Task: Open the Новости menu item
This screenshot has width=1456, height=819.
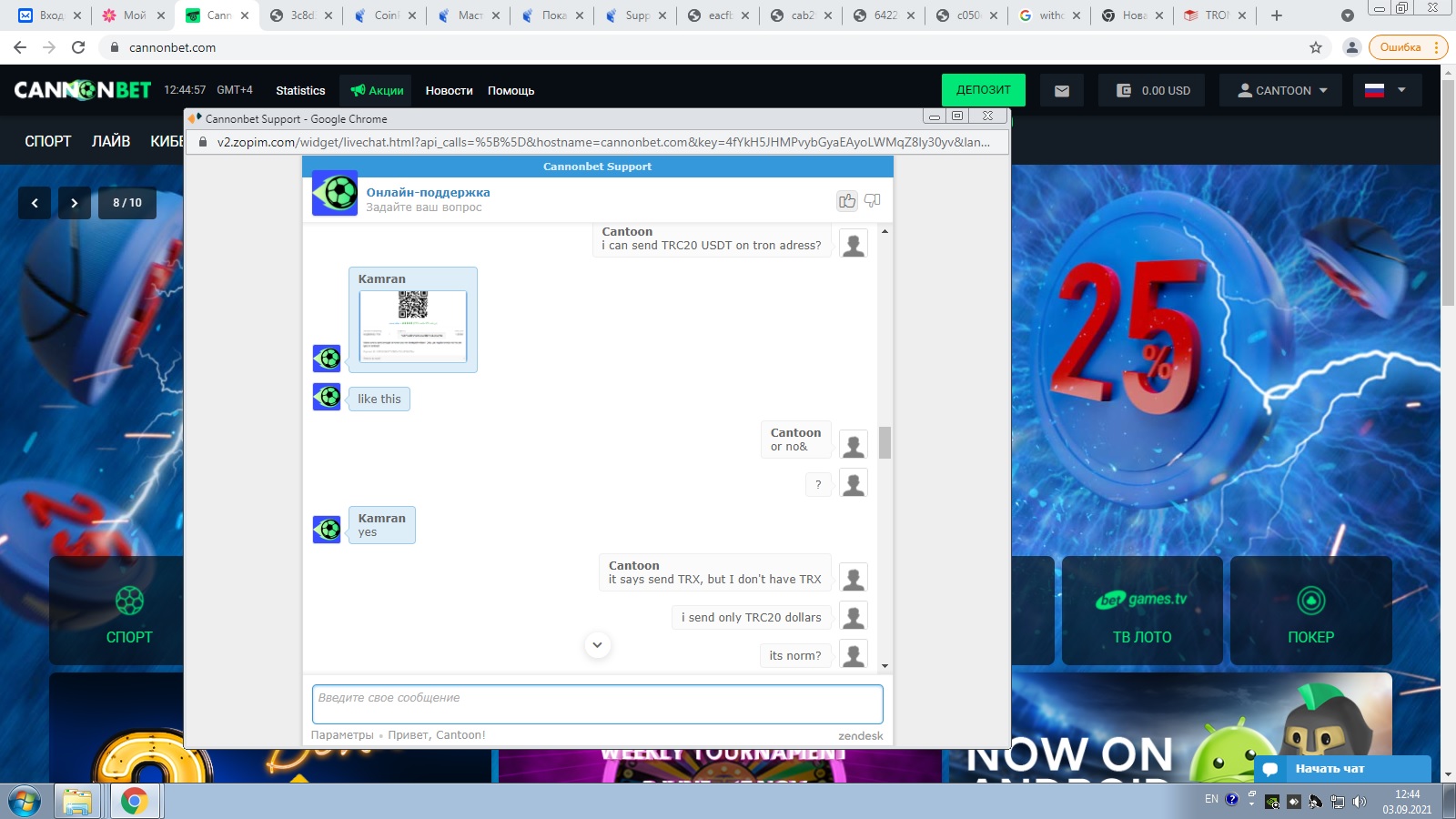Action: point(449,90)
